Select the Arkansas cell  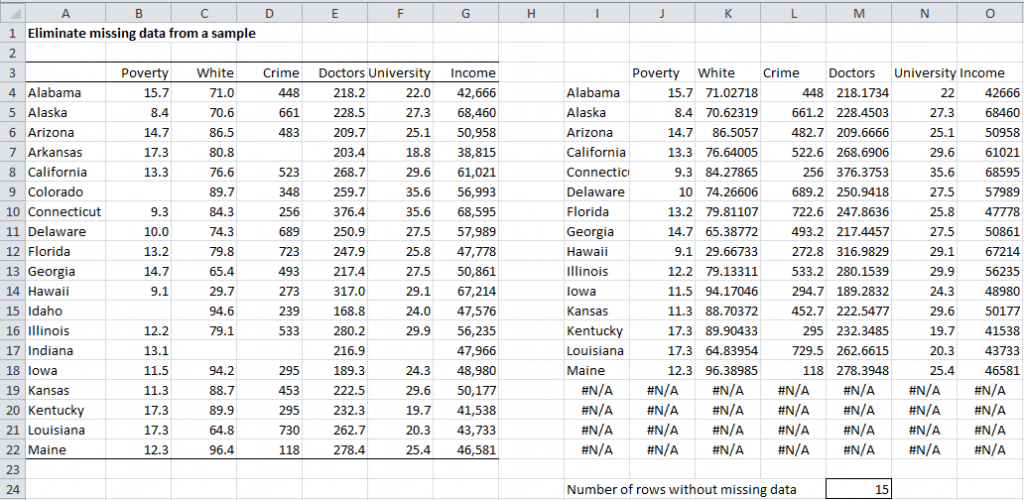coord(65,151)
